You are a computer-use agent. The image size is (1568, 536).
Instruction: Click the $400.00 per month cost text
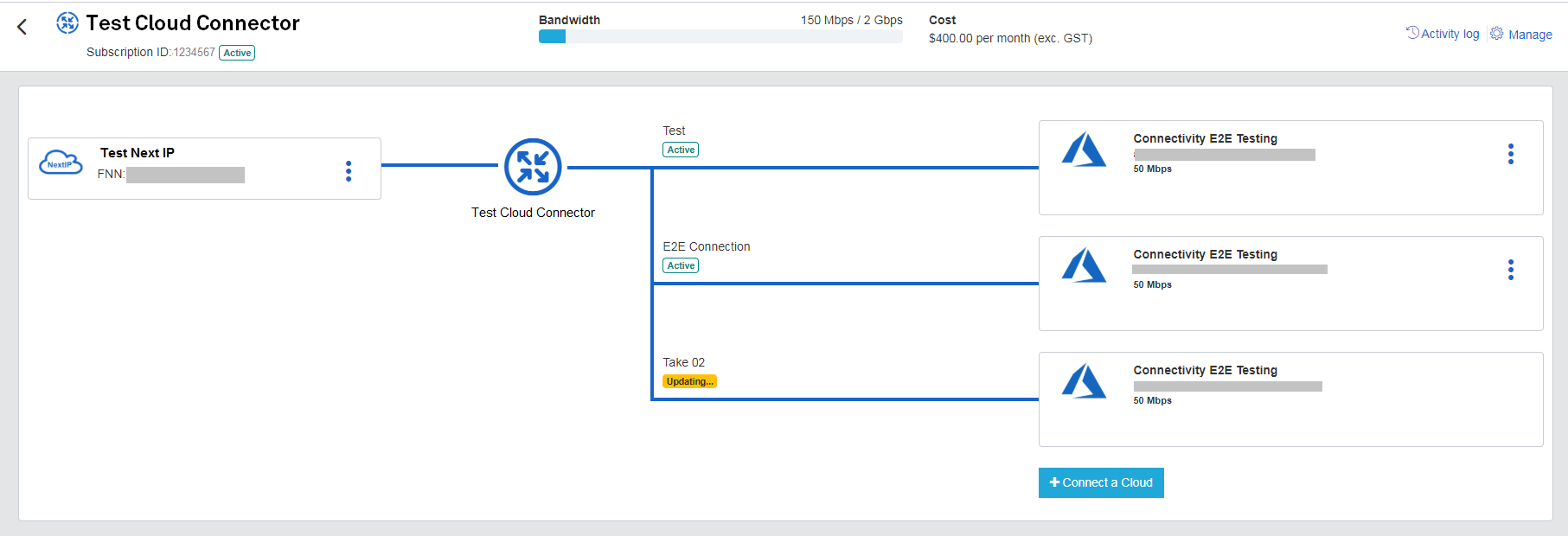coord(1010,38)
